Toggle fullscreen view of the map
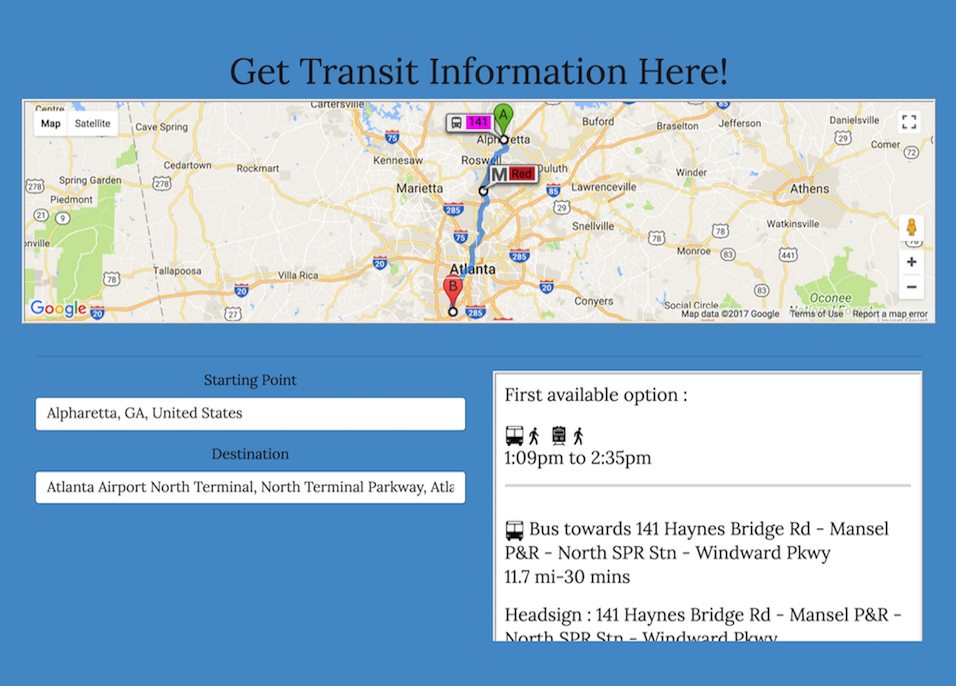 tap(909, 122)
